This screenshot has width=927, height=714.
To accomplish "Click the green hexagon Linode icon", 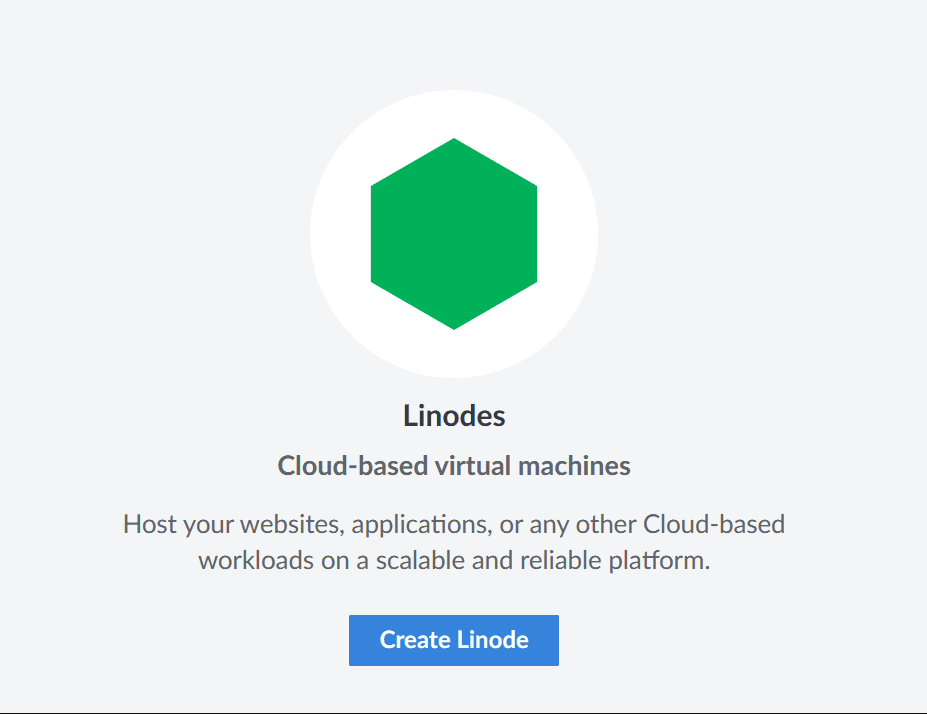I will (454, 234).
